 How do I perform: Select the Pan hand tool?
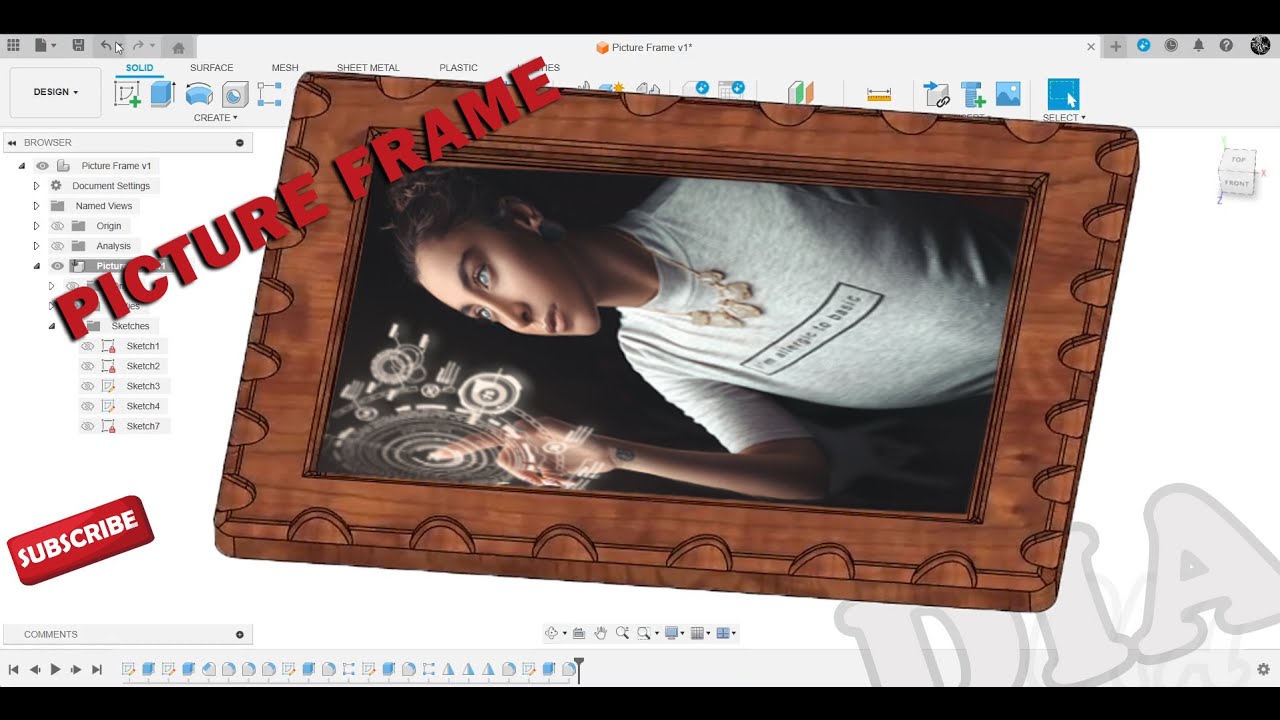coord(600,633)
